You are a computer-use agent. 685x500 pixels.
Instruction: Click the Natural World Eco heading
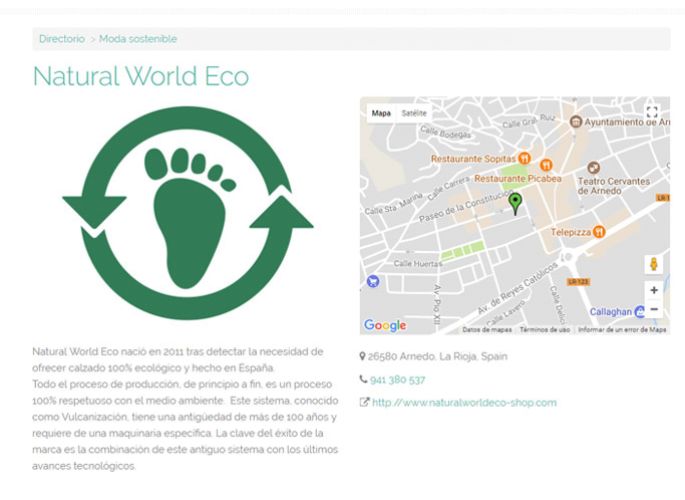coord(141,76)
